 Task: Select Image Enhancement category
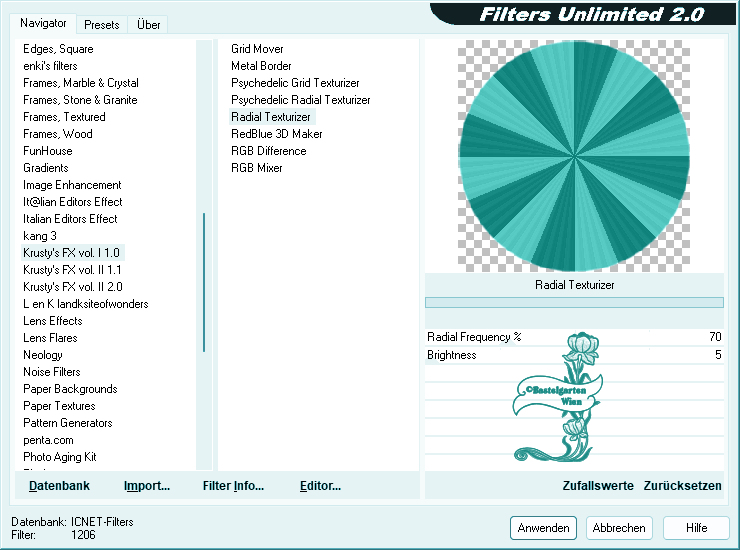(x=72, y=185)
